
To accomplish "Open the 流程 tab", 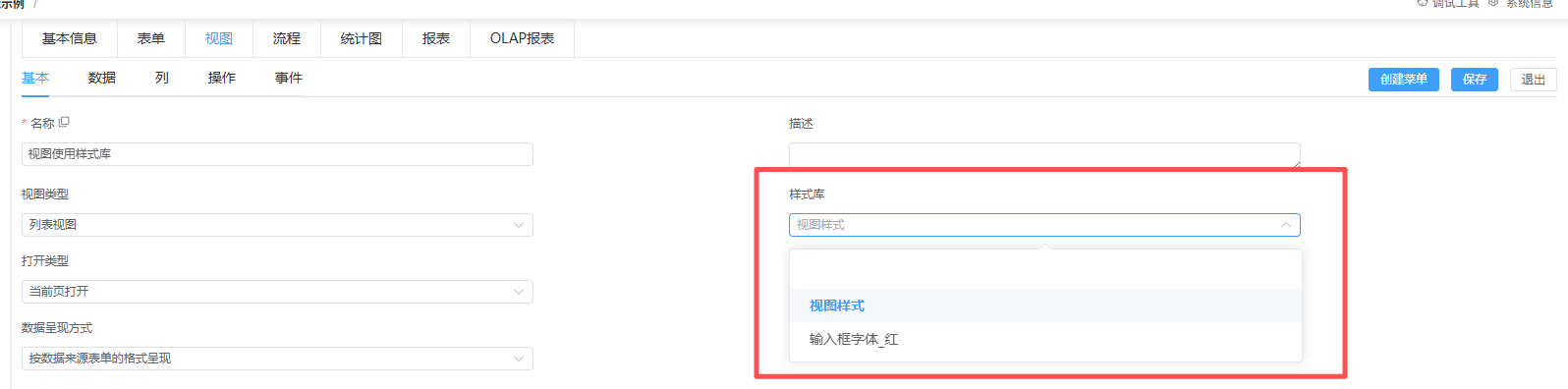I will 287,38.
